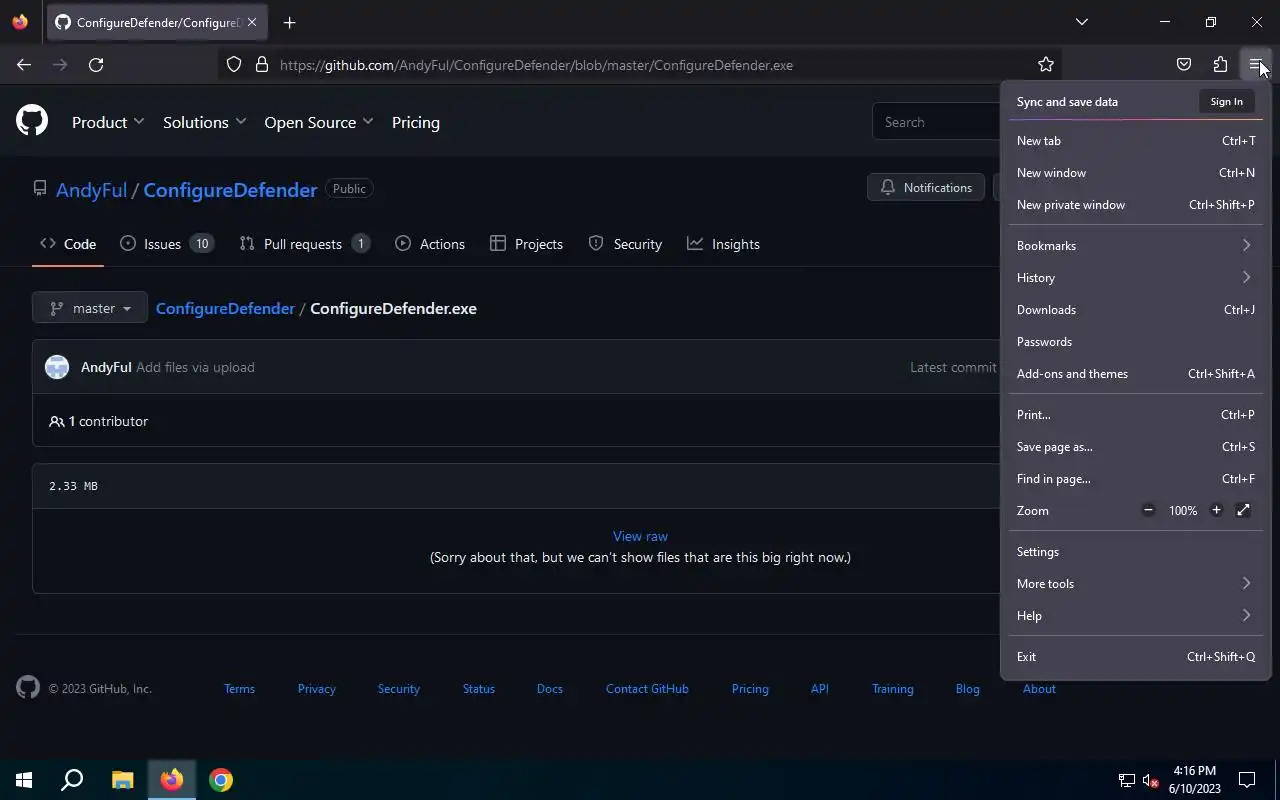The width and height of the screenshot is (1280, 800).
Task: Open the repository Security tab
Action: (x=625, y=244)
